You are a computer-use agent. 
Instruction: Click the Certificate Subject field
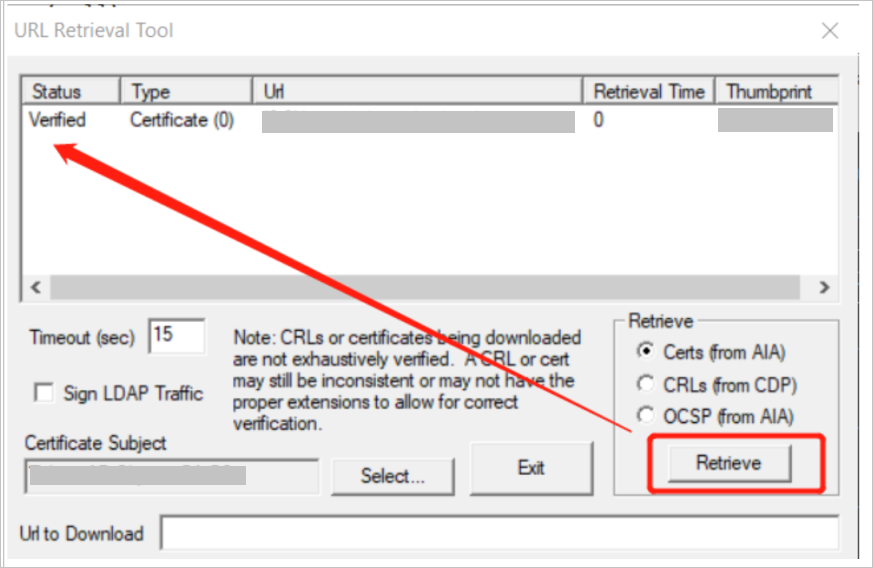(x=172, y=477)
